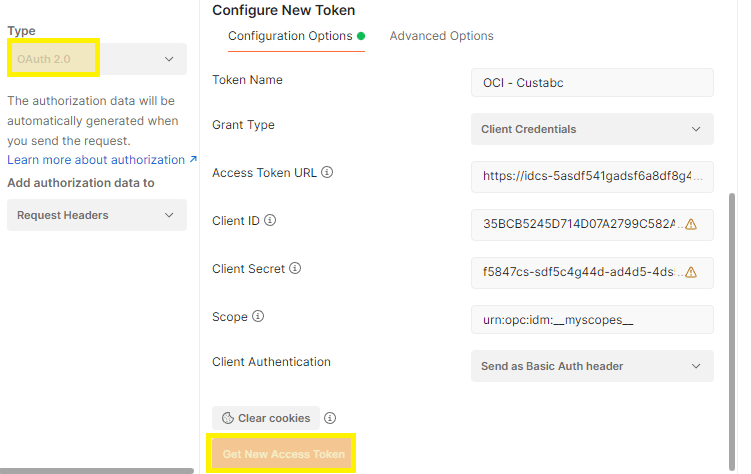
Task: Click the info icon next to Client Secret
Action: pos(295,268)
